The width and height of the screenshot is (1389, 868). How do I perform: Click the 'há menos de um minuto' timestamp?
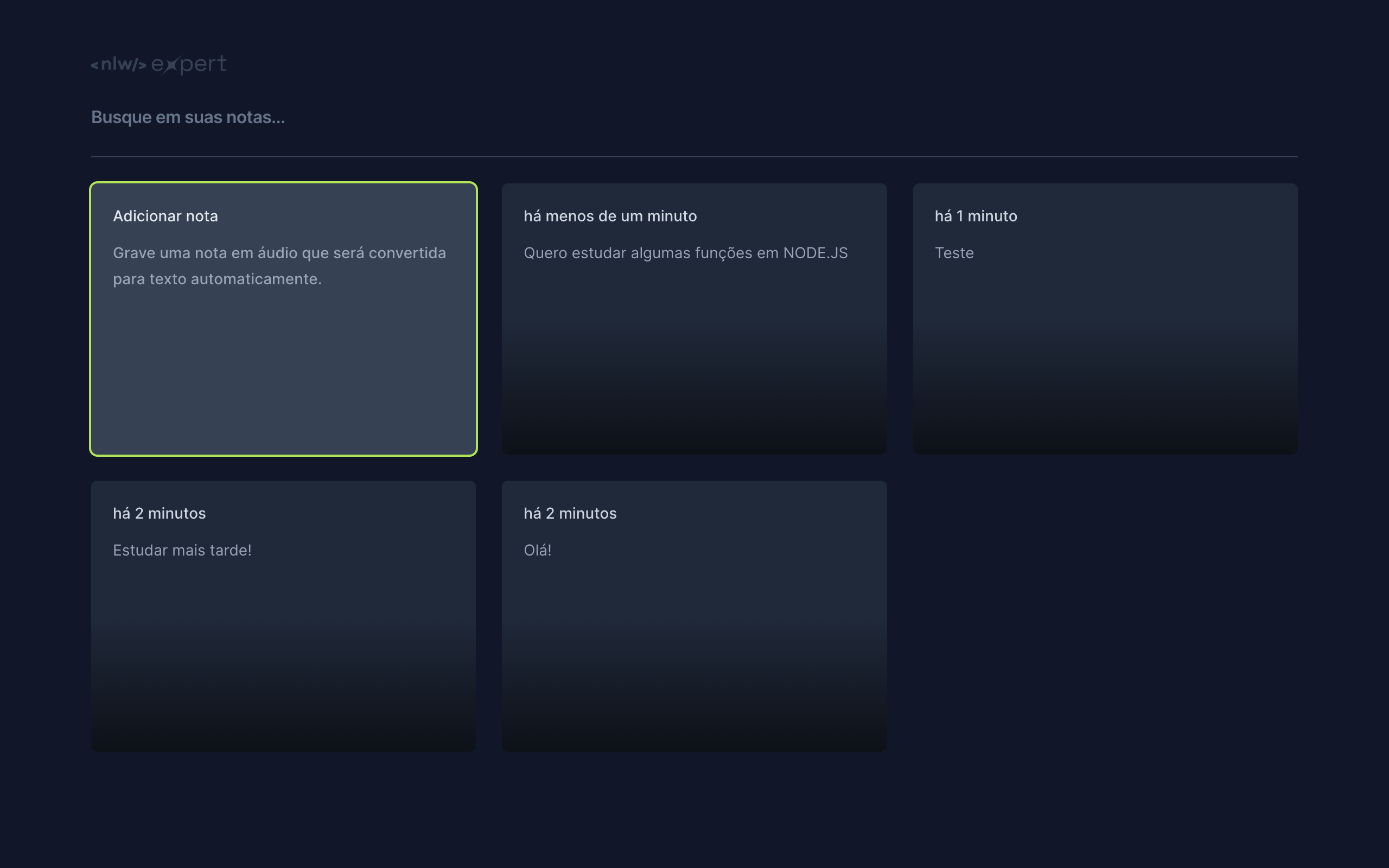[610, 216]
